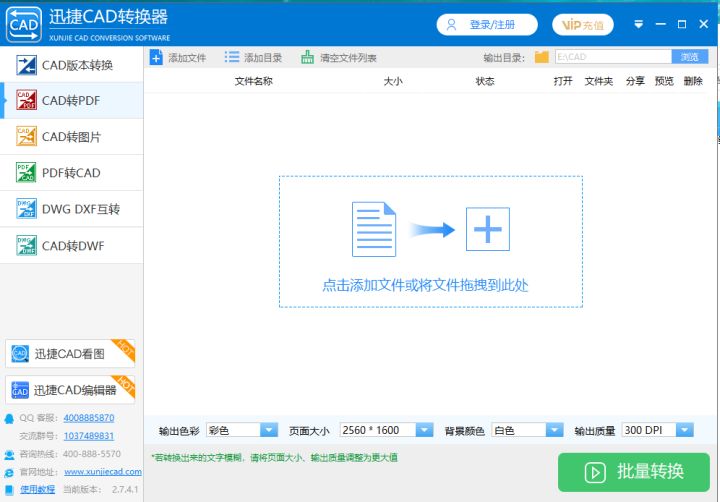Open the title bar dropdown menu icon

(638, 24)
